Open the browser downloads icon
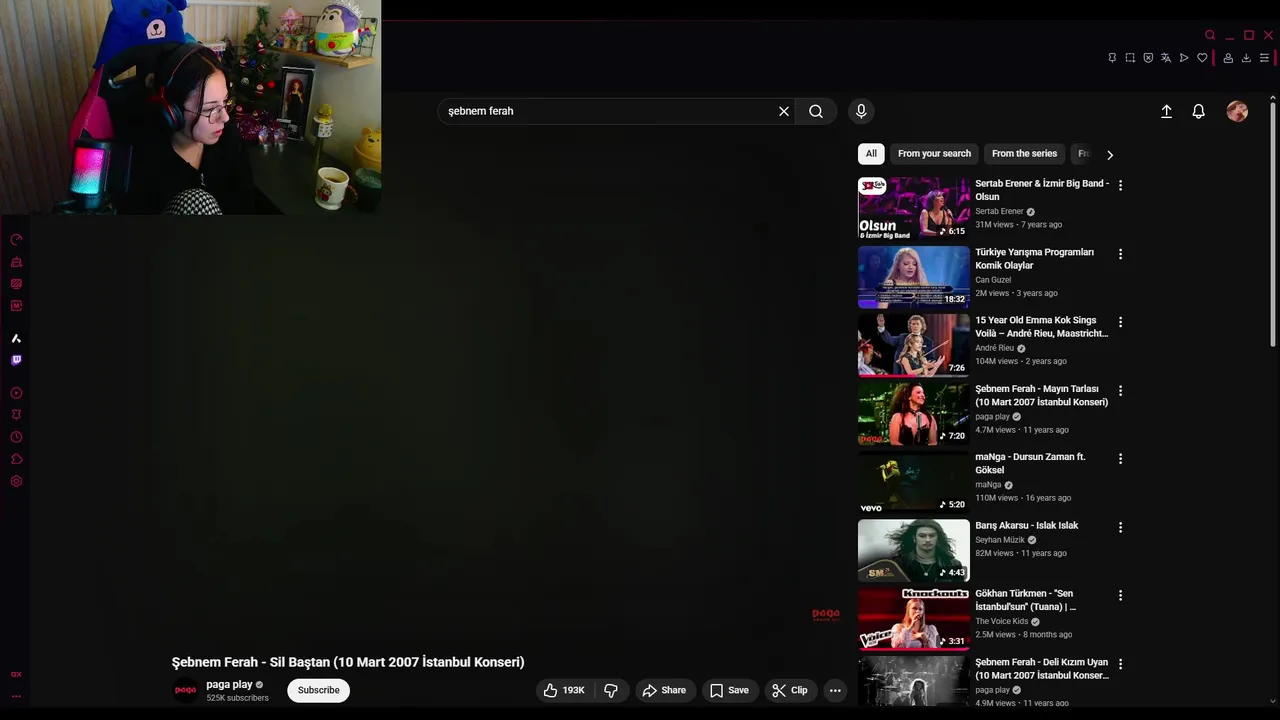This screenshot has height=720, width=1280. (1246, 58)
